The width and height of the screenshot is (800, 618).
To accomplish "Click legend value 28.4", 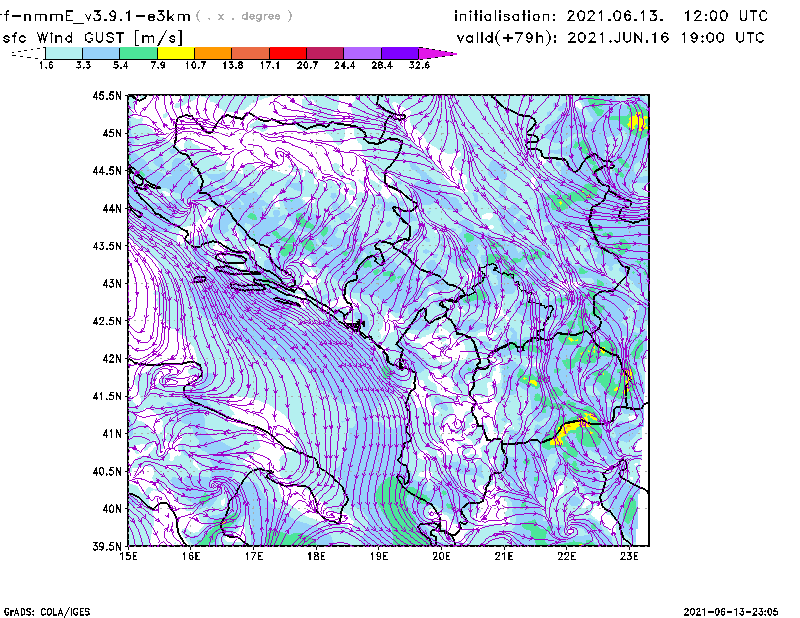I will point(382,65).
